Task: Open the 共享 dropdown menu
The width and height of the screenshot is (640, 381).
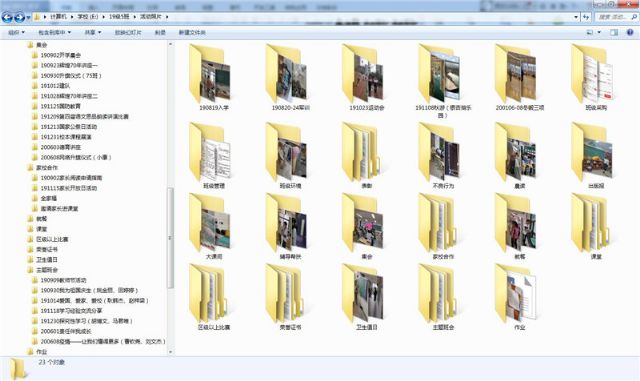Action: click(93, 32)
